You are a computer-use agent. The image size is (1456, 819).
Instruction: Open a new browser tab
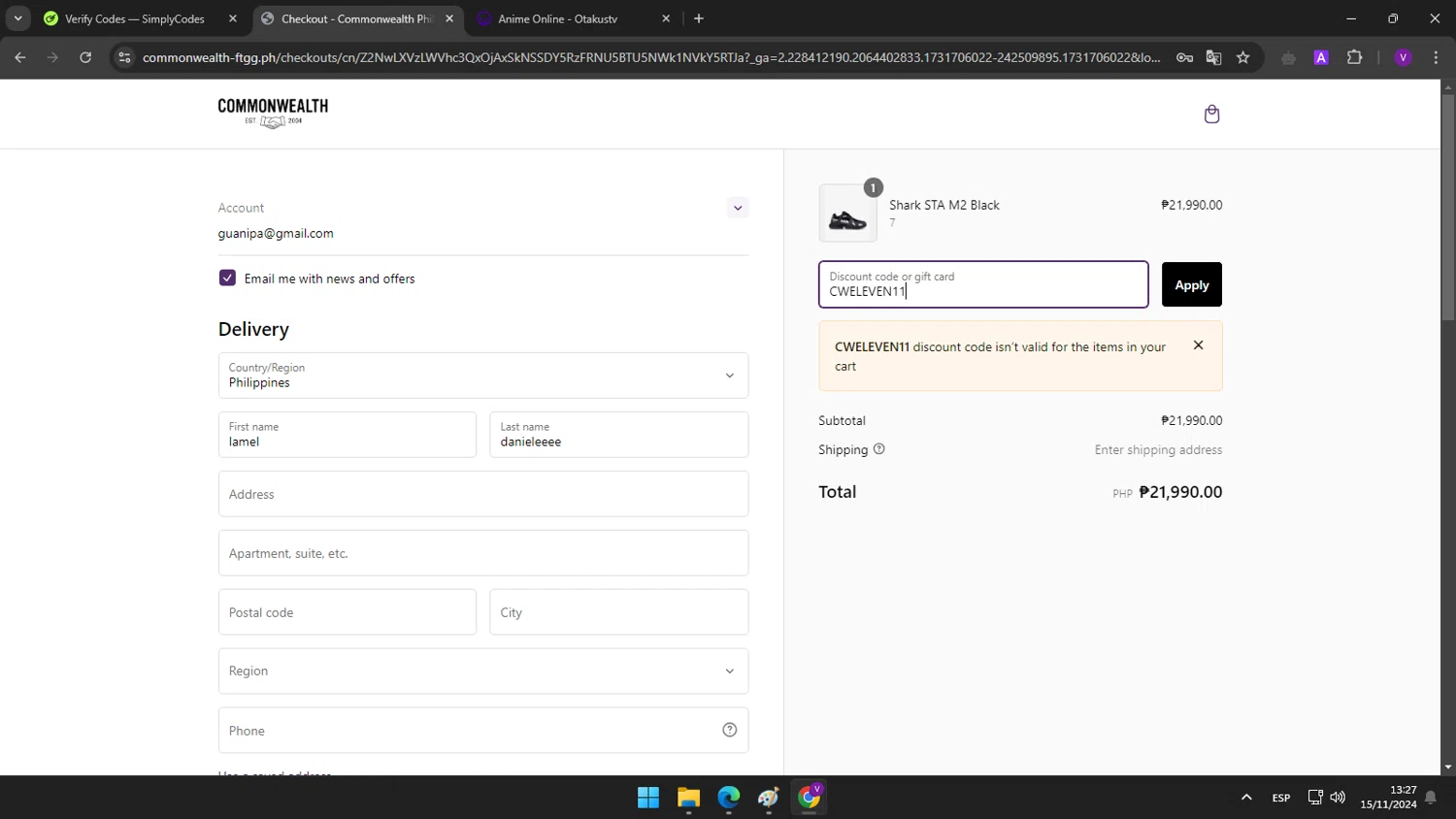tap(699, 18)
